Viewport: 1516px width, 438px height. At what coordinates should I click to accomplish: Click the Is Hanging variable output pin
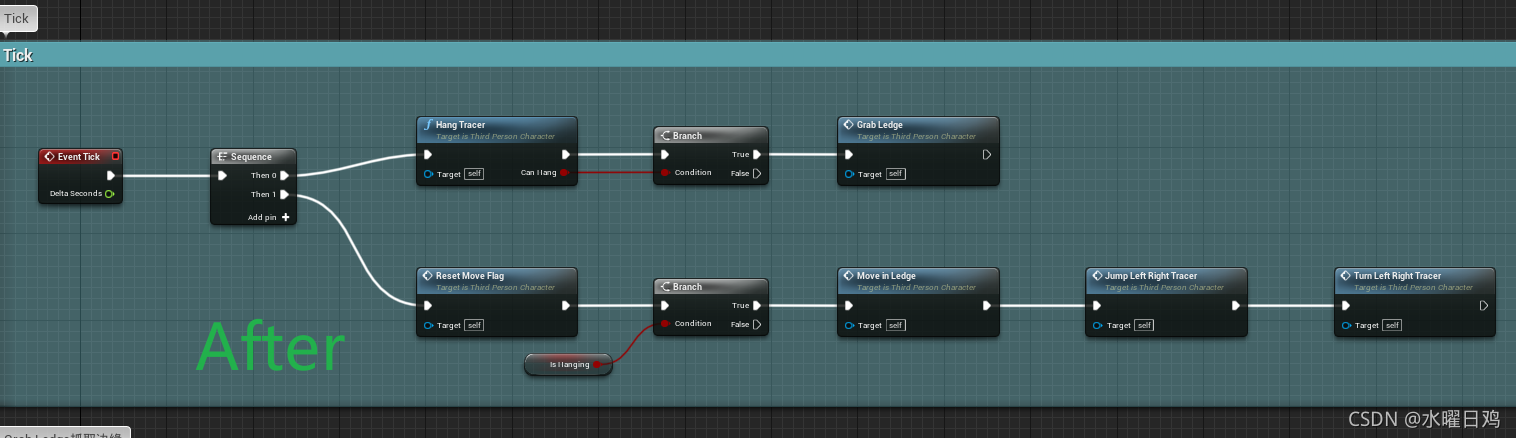pos(598,365)
